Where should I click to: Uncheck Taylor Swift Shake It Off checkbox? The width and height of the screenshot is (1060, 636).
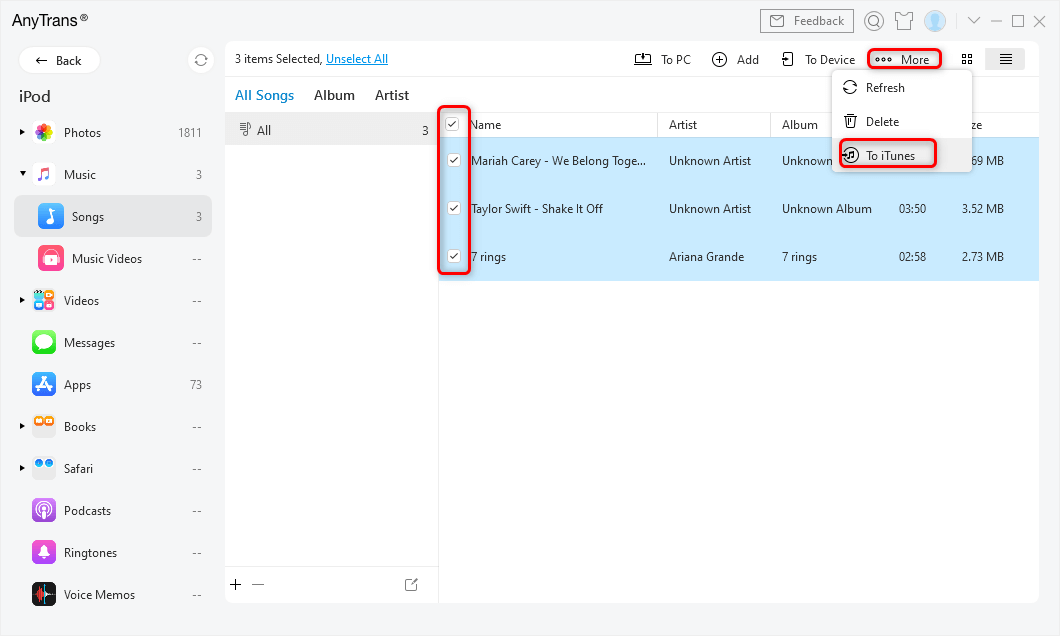point(454,208)
